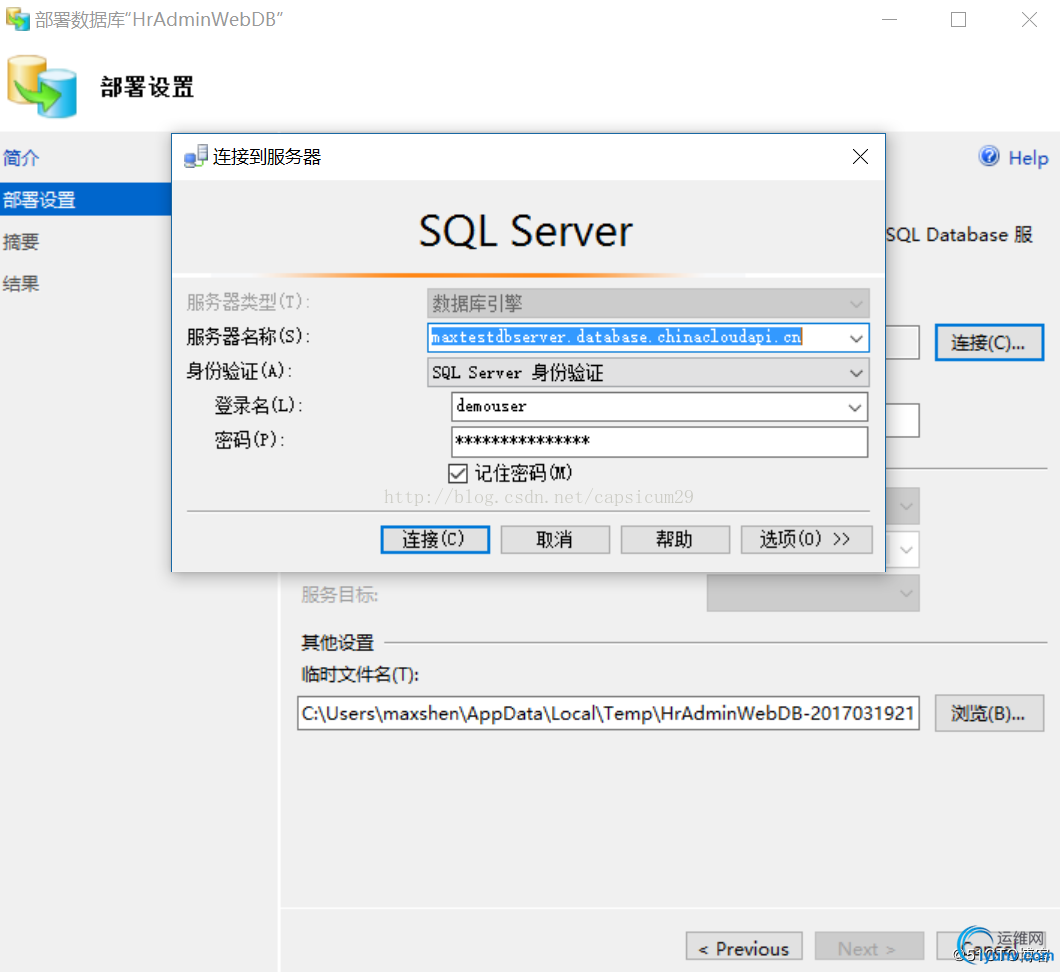
Task: Click the 连接(C)... button in the wizard
Action: [x=989, y=343]
